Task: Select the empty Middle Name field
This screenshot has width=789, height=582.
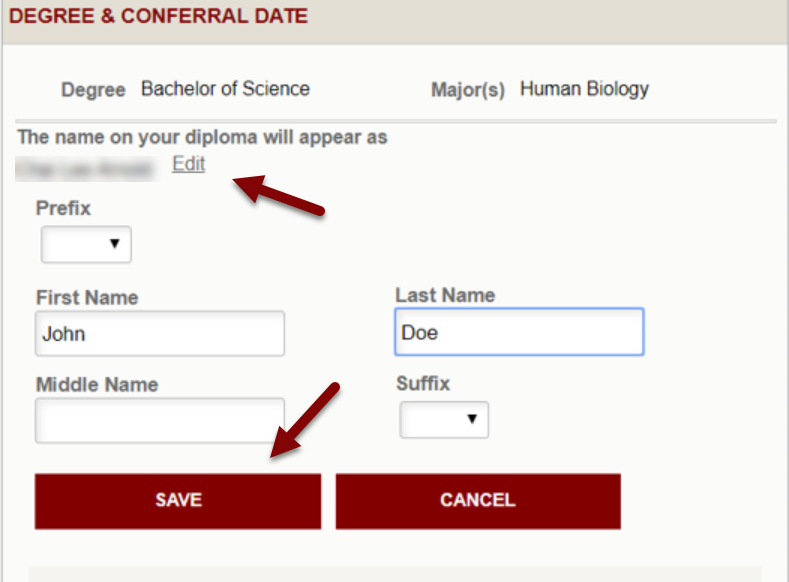Action: point(160,420)
